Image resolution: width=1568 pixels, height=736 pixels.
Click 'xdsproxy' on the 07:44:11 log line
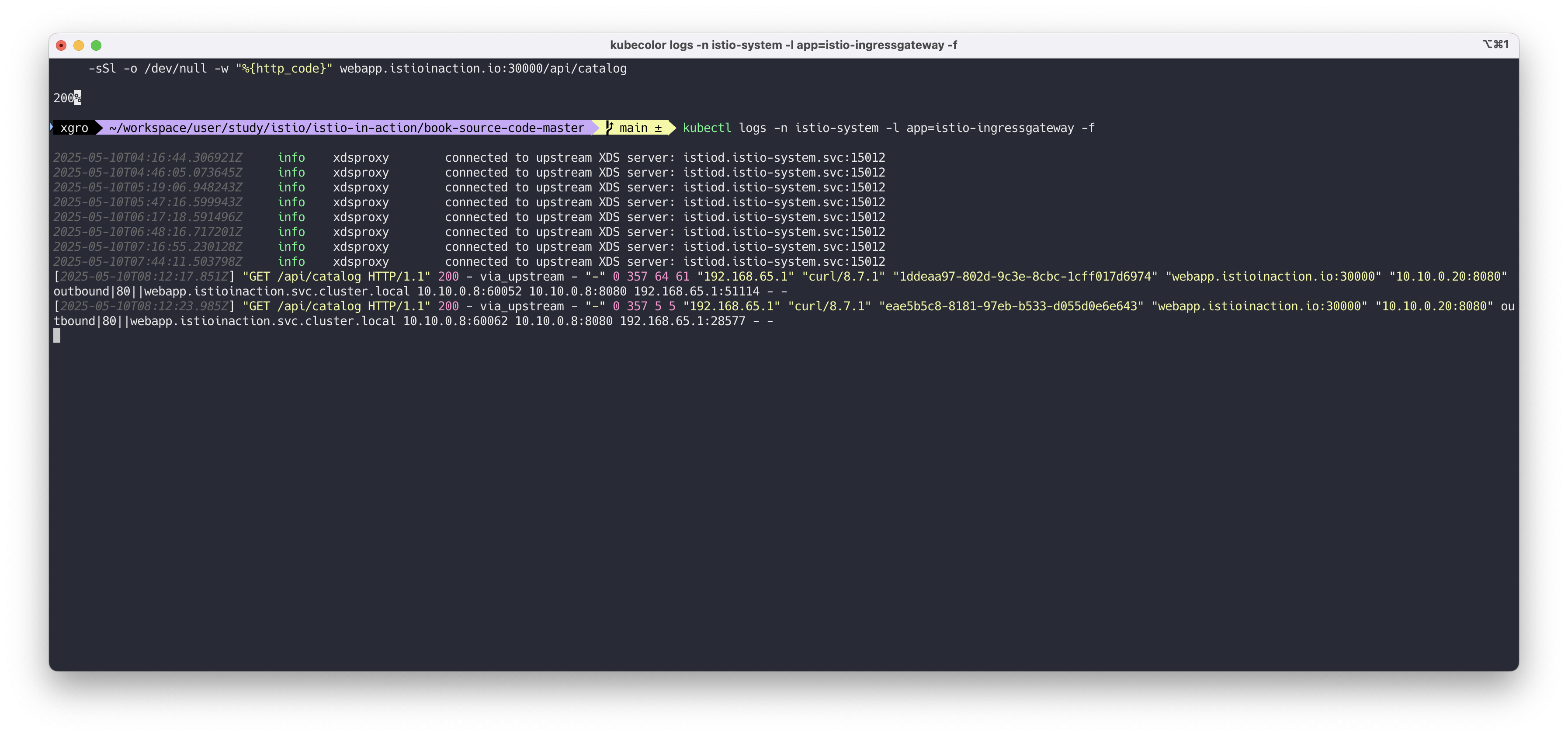361,262
